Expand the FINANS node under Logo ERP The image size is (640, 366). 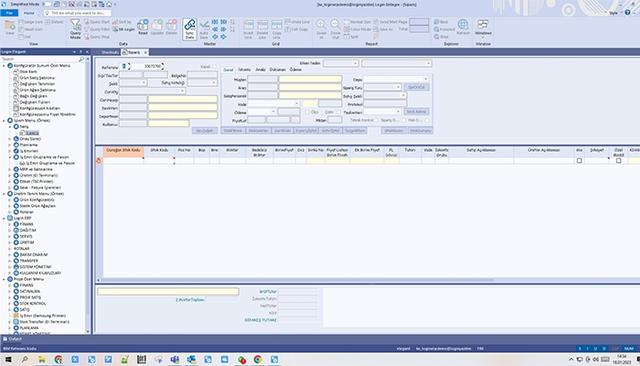(10, 224)
